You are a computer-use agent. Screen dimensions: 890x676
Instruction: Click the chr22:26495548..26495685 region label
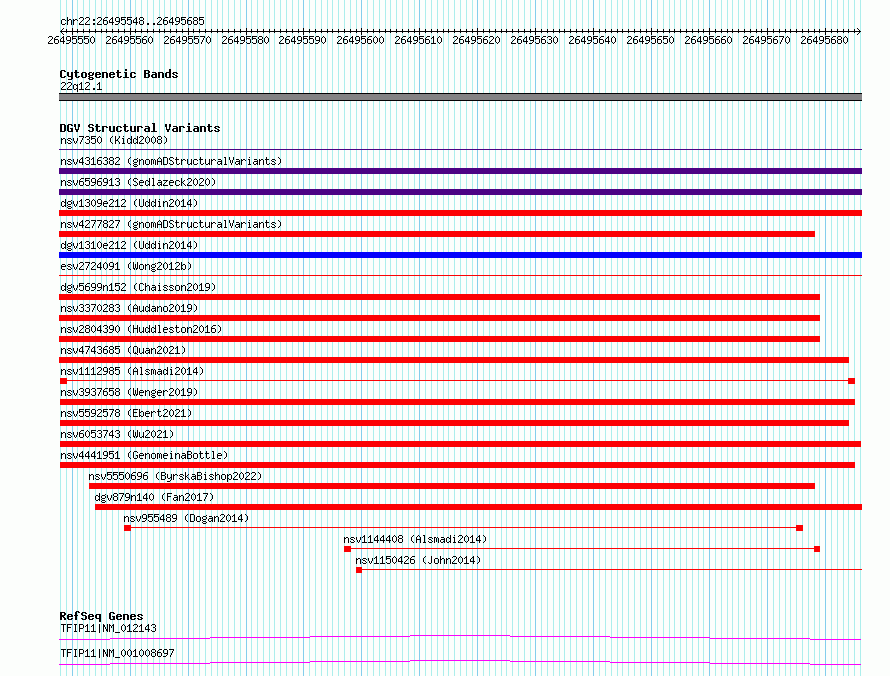pos(132,21)
